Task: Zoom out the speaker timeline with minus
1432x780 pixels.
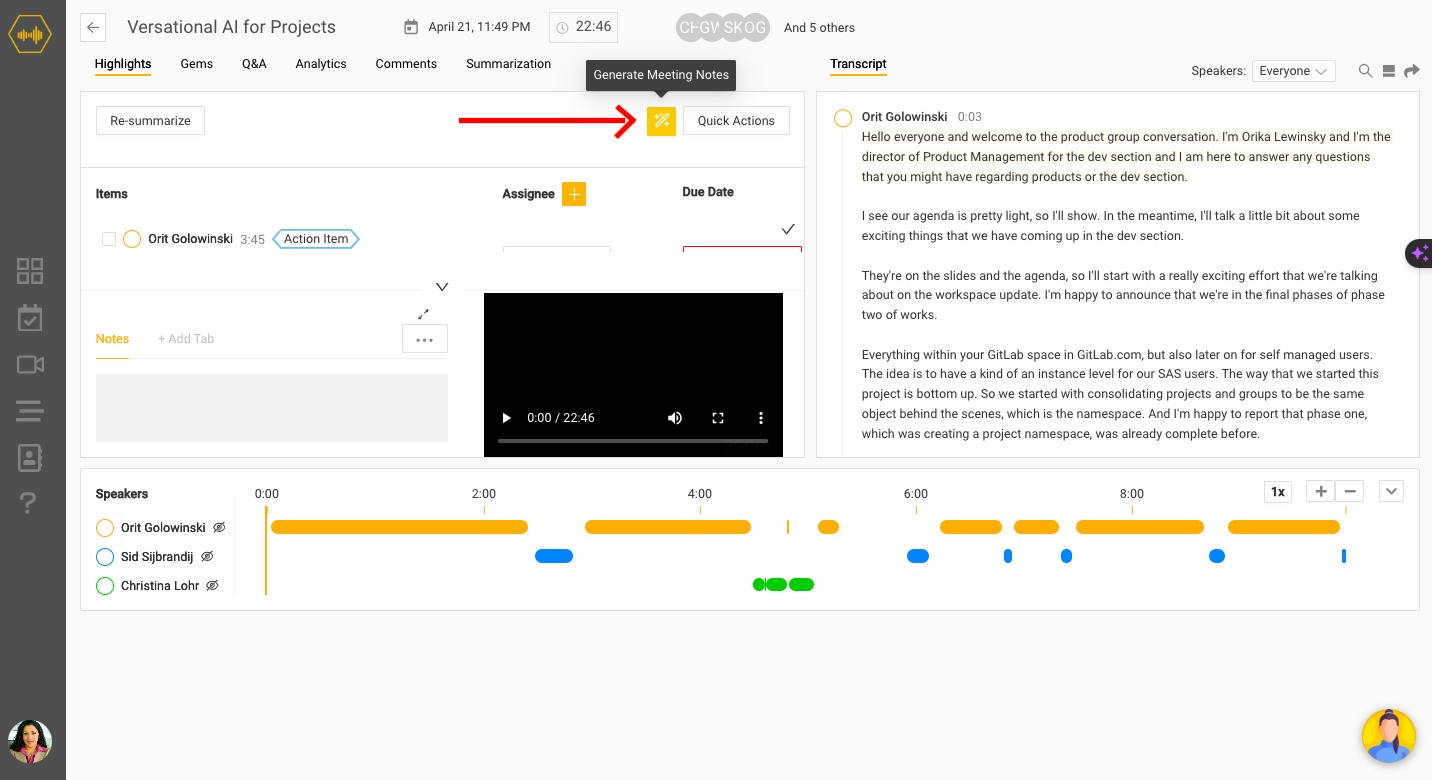Action: 1350,491
